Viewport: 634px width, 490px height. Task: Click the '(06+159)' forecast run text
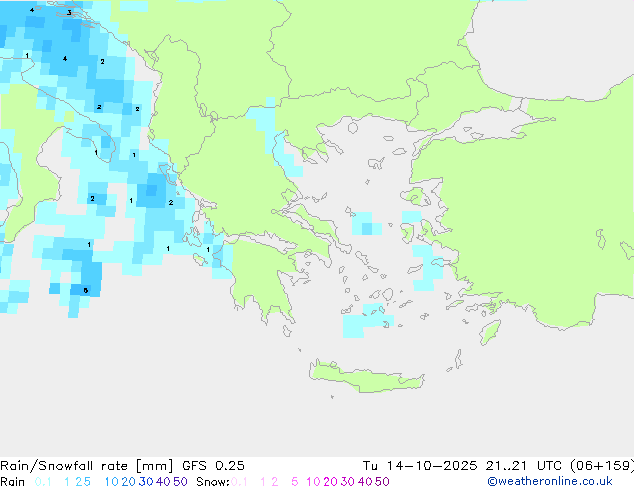[602, 466]
